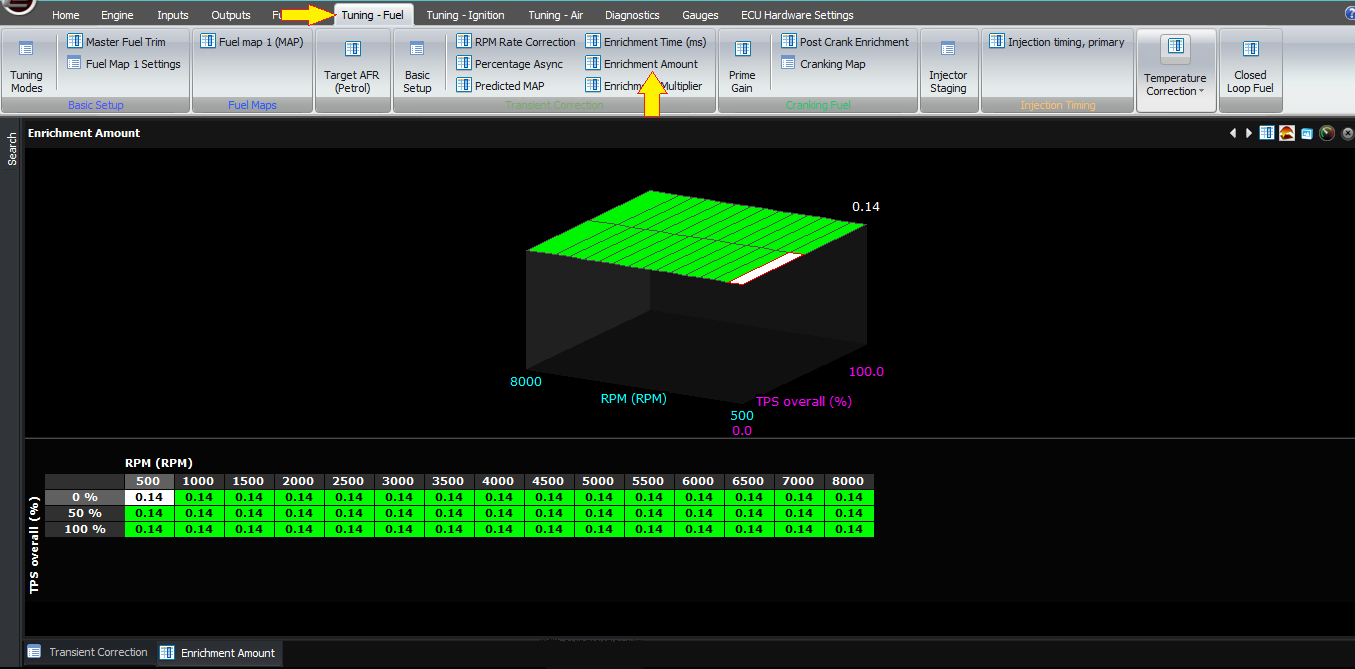Select the 50 % row, 6500 RPM cell
1355x669 pixels.
[x=749, y=513]
